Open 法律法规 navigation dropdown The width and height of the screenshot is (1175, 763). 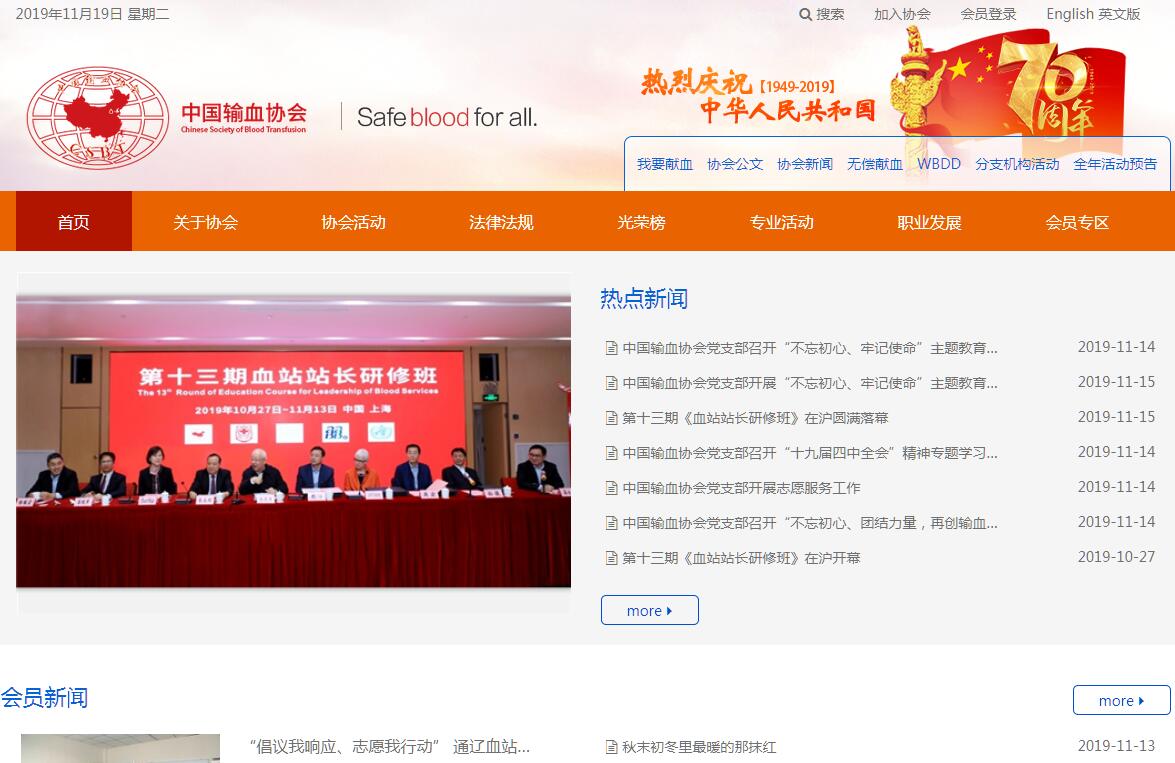(x=501, y=222)
